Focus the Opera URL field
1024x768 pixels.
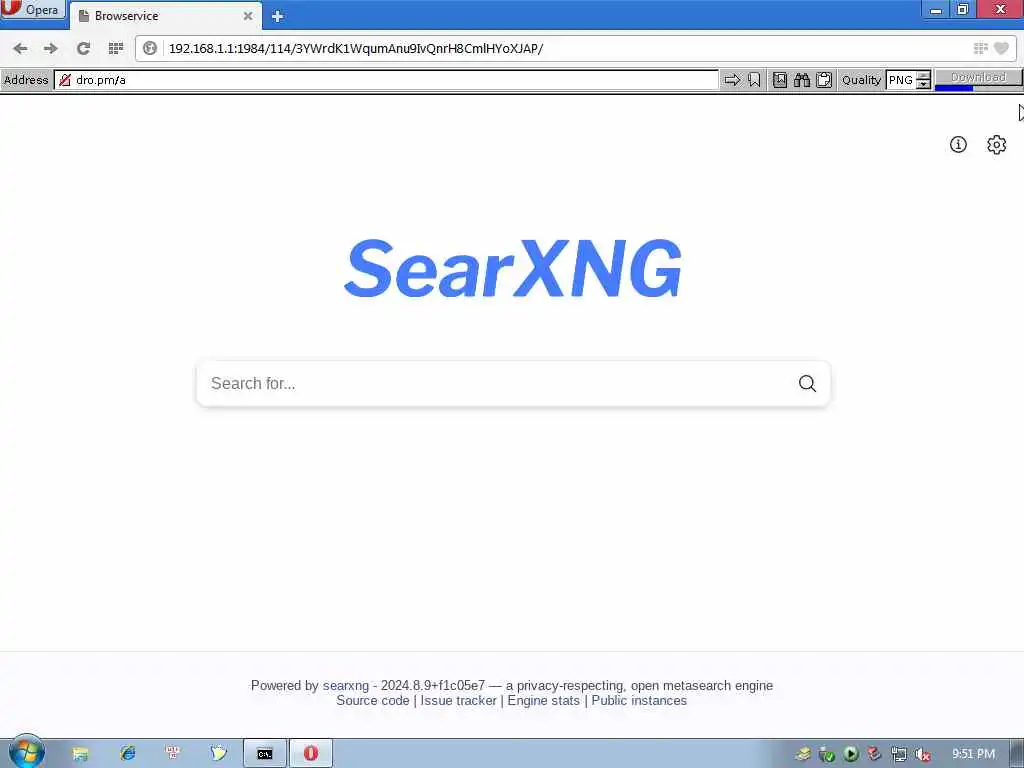tap(565, 48)
